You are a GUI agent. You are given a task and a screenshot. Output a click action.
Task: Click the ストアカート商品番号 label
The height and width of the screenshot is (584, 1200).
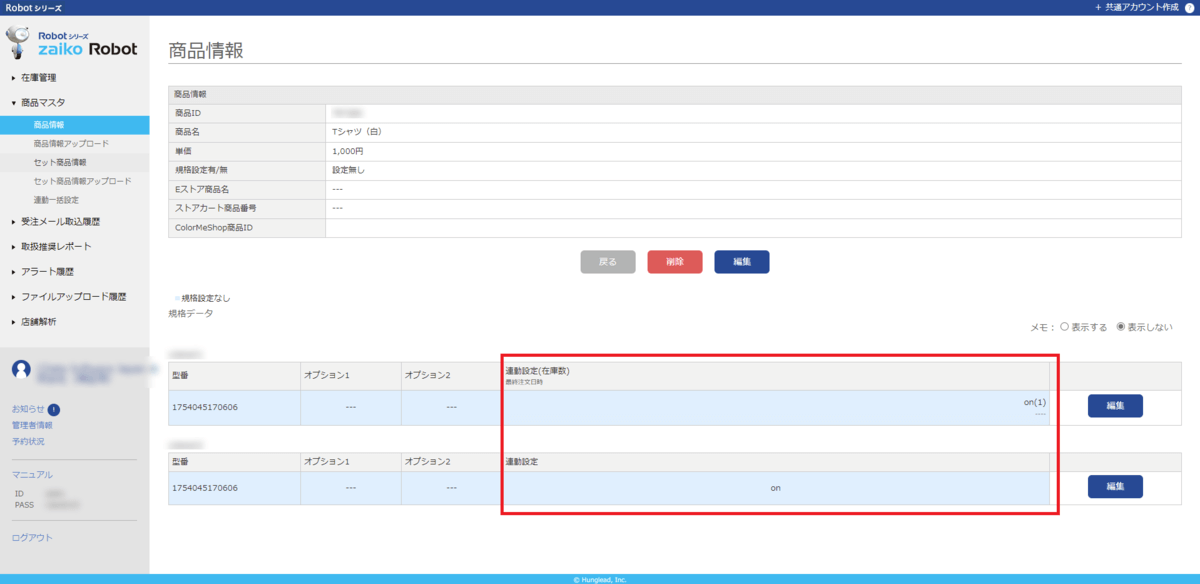pos(216,208)
